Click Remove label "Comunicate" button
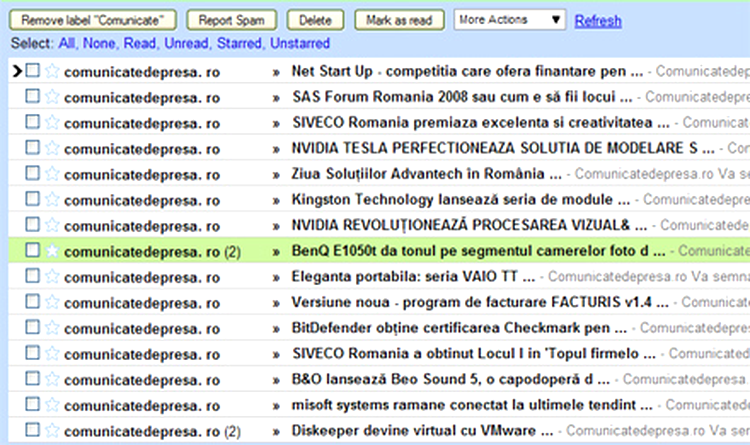 (x=93, y=20)
